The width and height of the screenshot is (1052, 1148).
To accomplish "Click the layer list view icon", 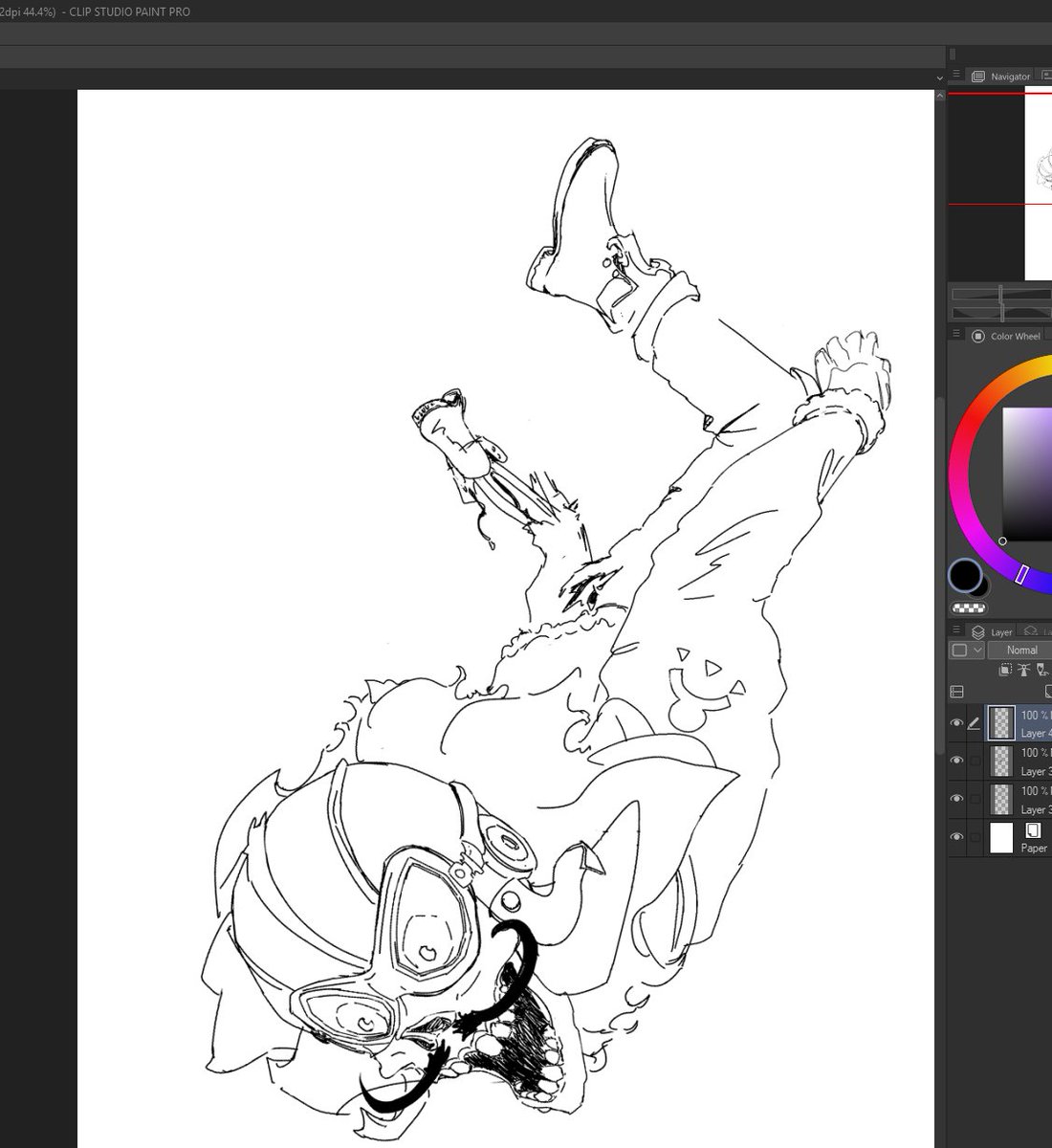I will coord(956,692).
